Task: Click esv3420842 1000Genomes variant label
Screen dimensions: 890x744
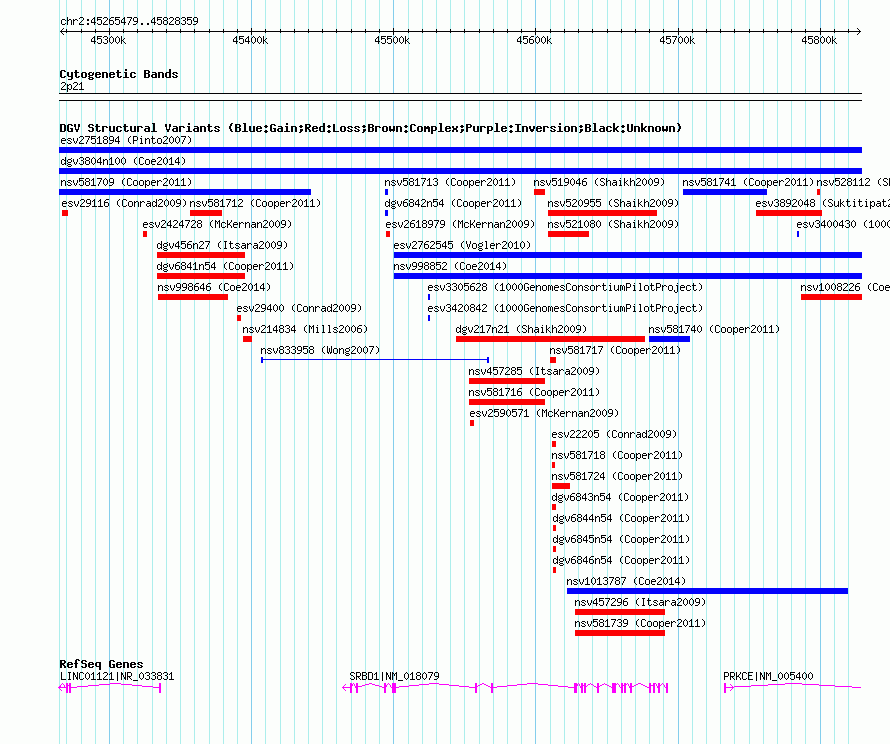Action: [565, 308]
